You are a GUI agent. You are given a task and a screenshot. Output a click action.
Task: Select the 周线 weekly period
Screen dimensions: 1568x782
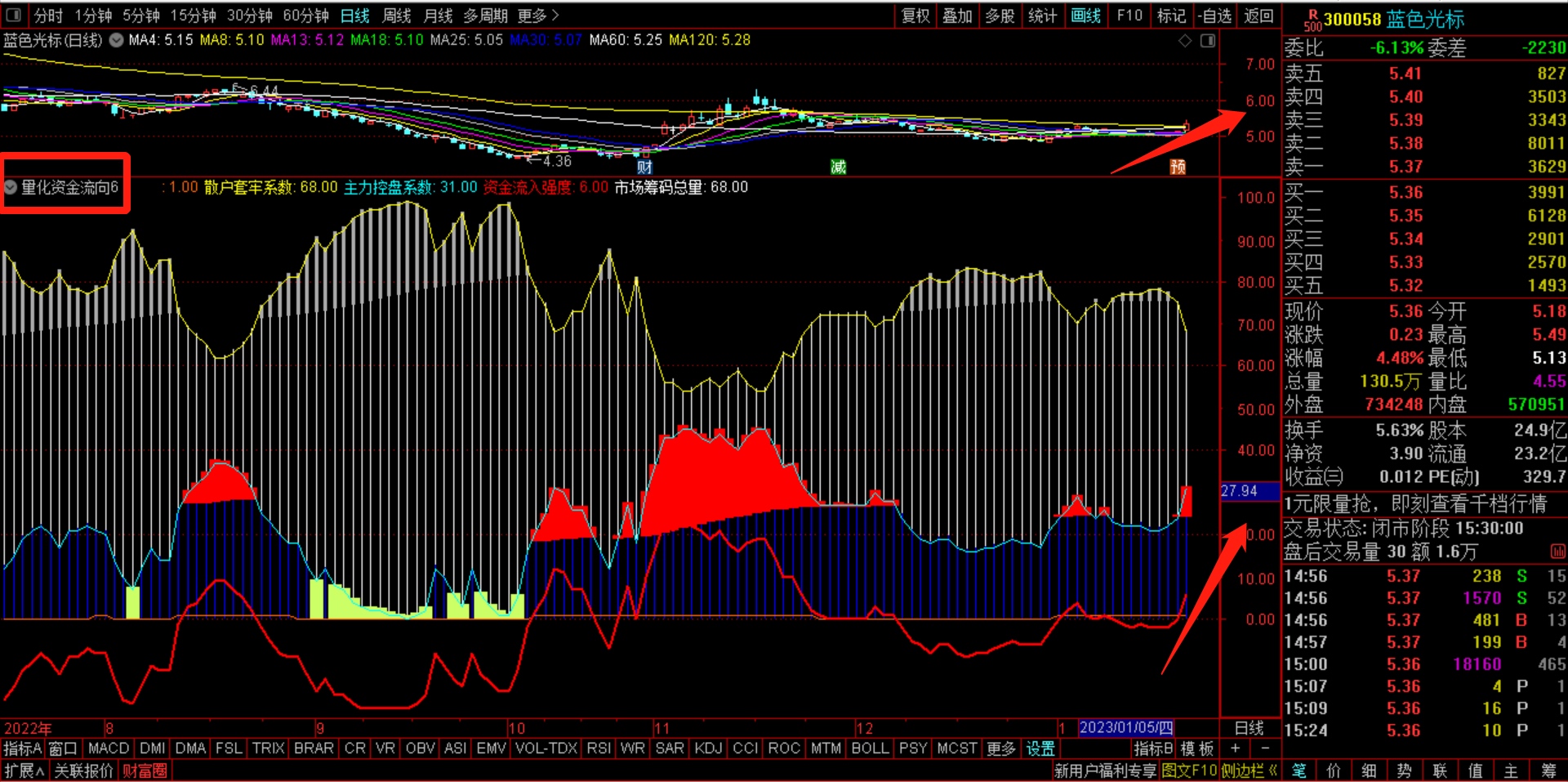coord(397,16)
